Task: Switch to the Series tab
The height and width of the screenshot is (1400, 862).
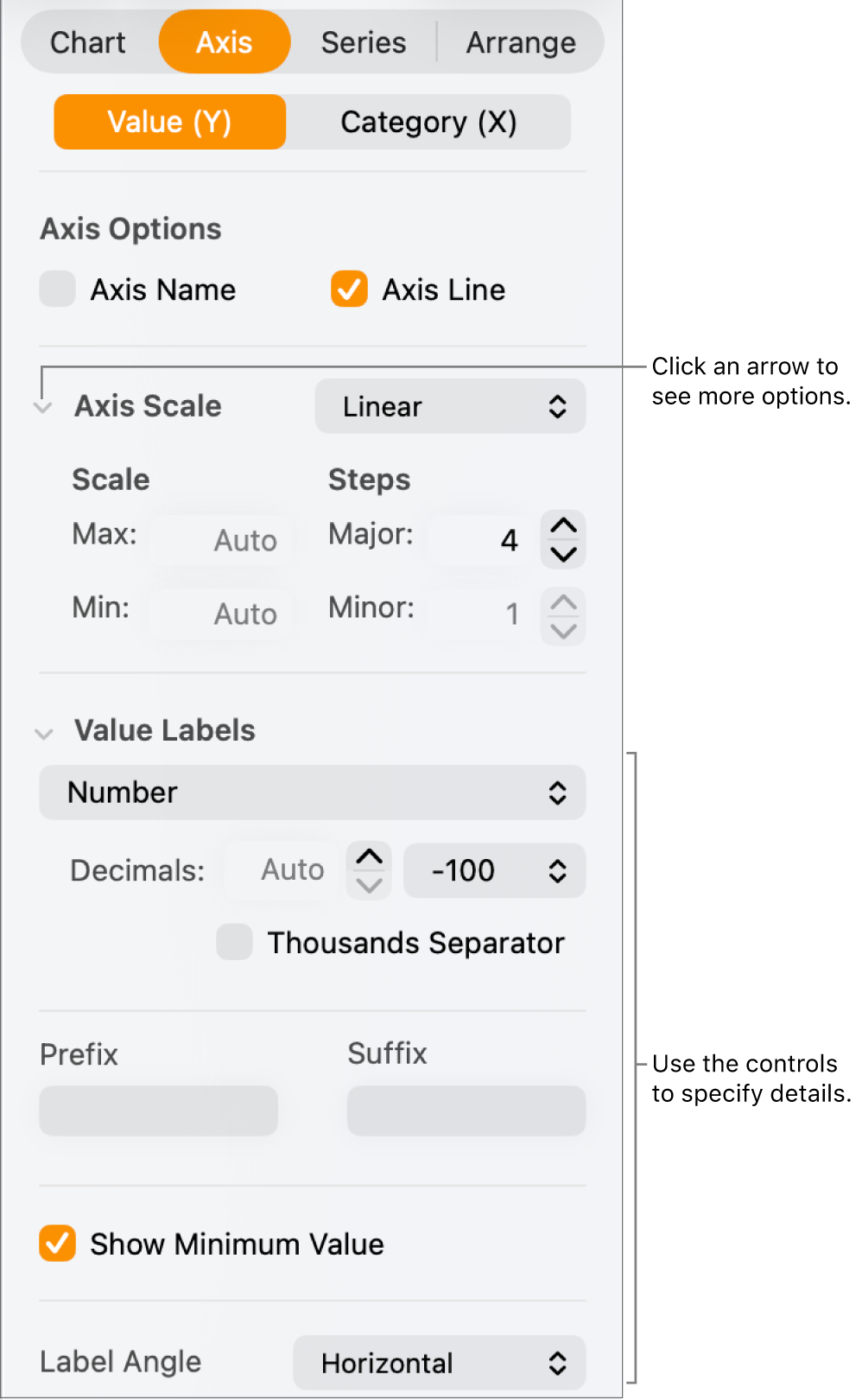Action: (x=363, y=41)
